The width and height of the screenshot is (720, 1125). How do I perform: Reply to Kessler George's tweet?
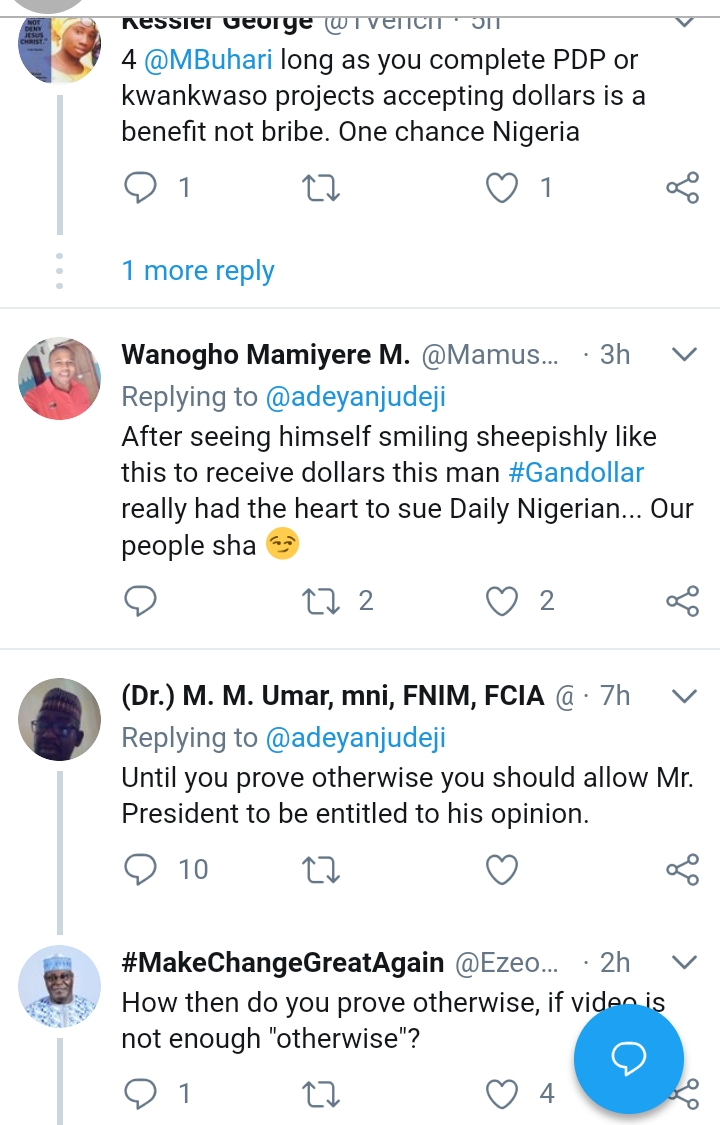[141, 187]
